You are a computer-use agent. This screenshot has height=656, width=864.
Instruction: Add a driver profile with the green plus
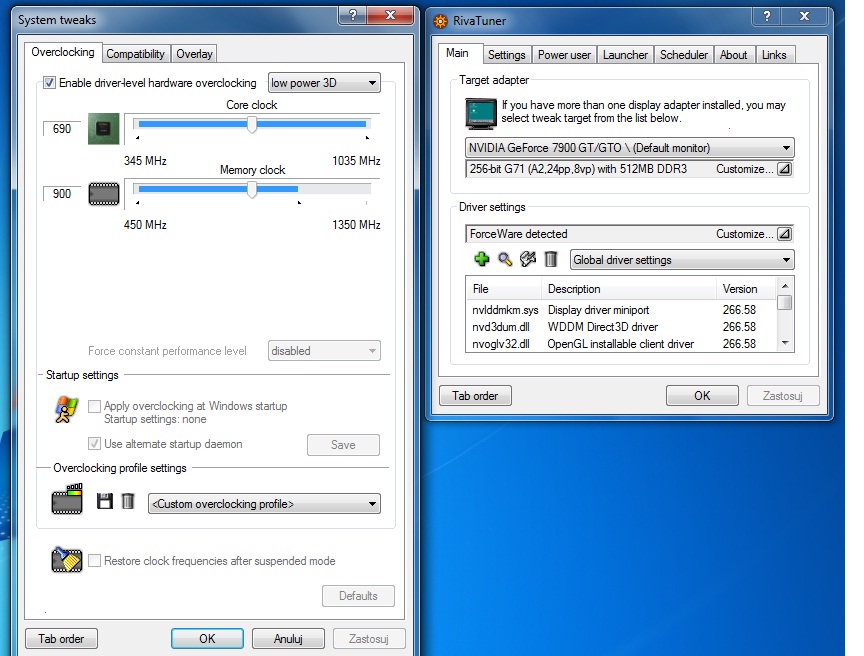[482, 259]
